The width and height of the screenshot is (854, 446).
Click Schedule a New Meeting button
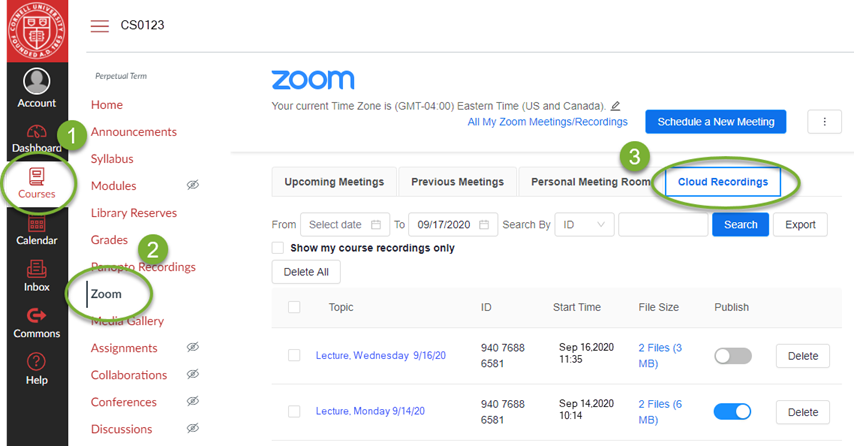(x=716, y=121)
